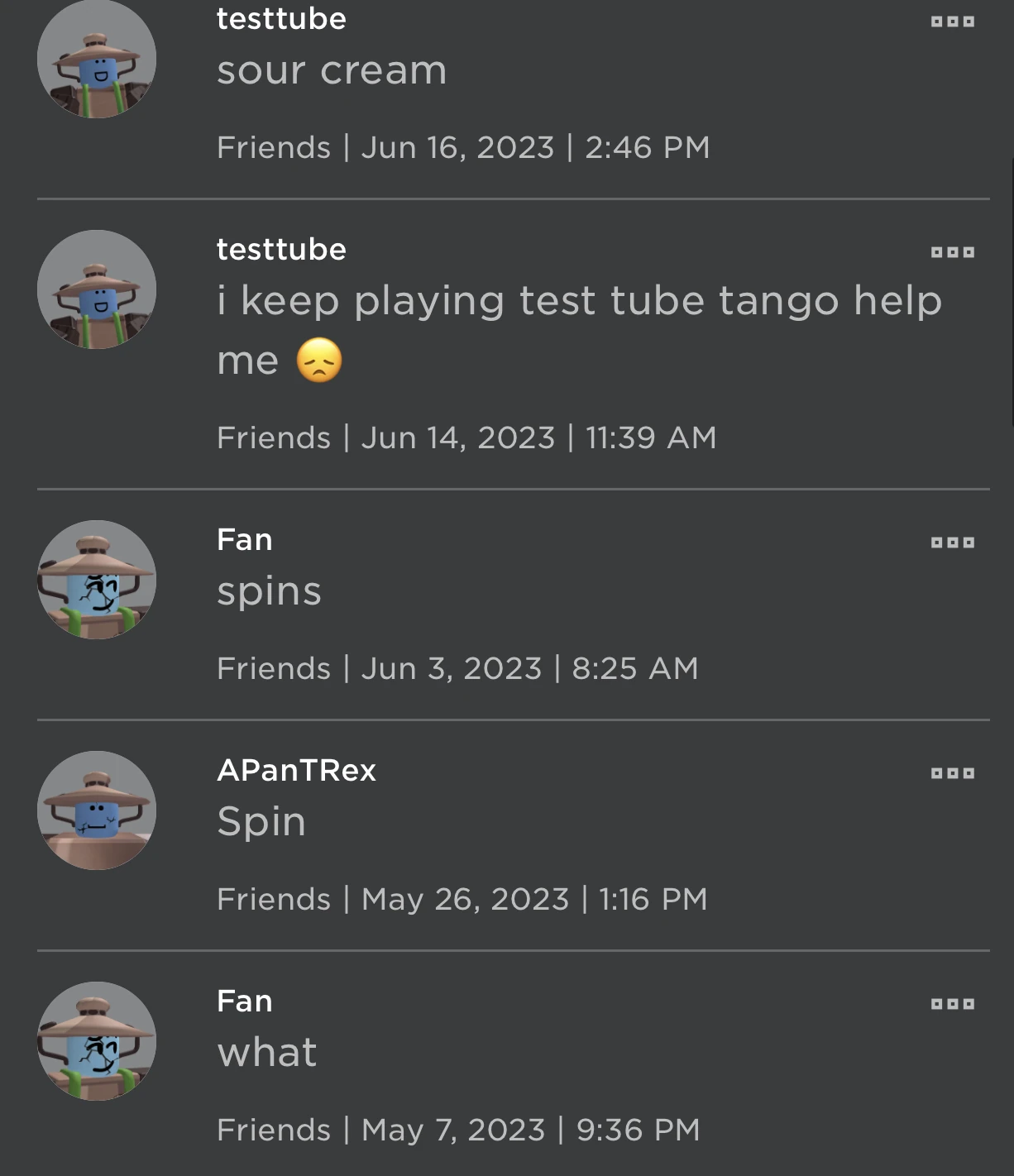Click testtube's avatar beside the "sour cream" post
Screen dimensions: 1014x1176
[x=97, y=60]
